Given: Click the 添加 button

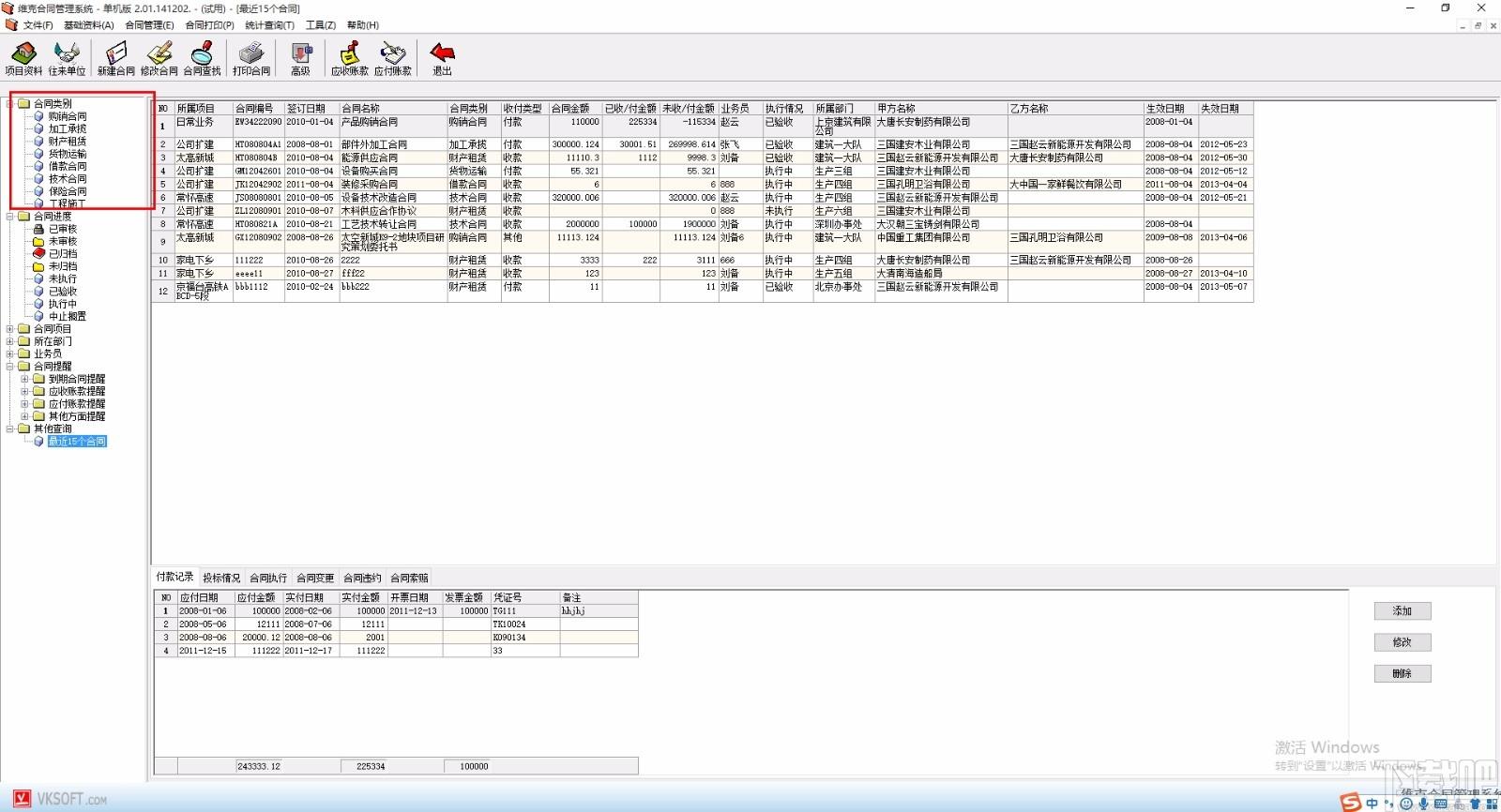Looking at the screenshot, I should click(1402, 610).
